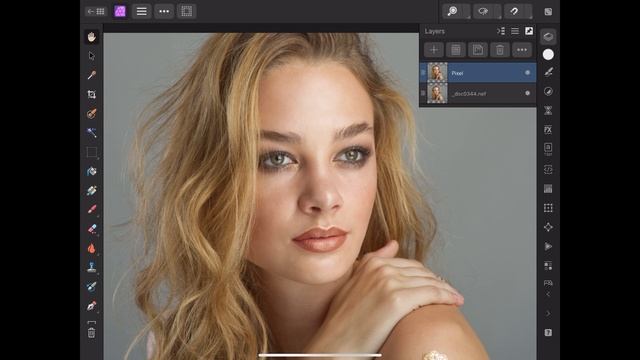Open the three-dot edit menu
The width and height of the screenshot is (640, 360).
[164, 11]
